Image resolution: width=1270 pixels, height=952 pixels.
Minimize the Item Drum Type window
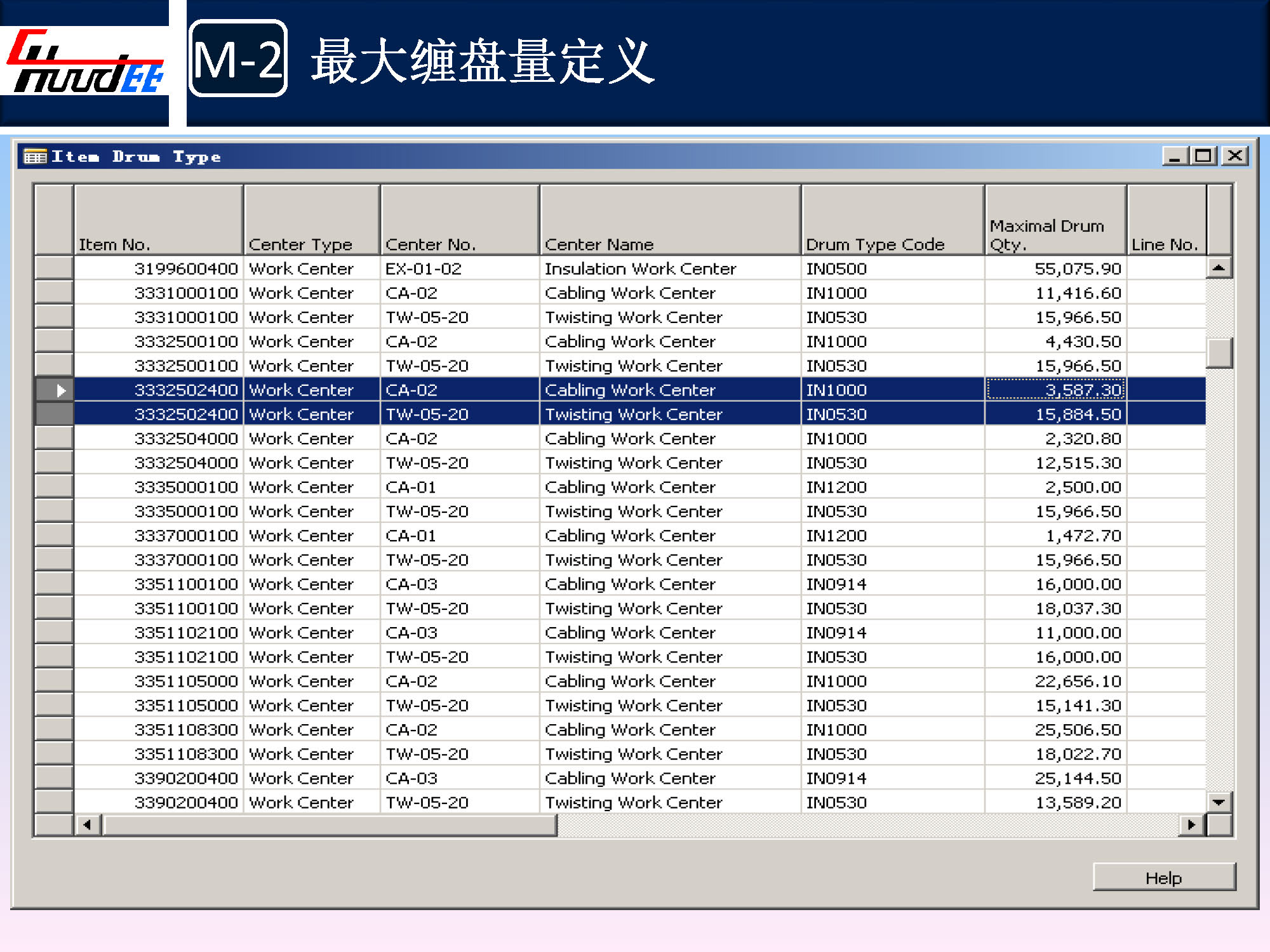click(1174, 156)
